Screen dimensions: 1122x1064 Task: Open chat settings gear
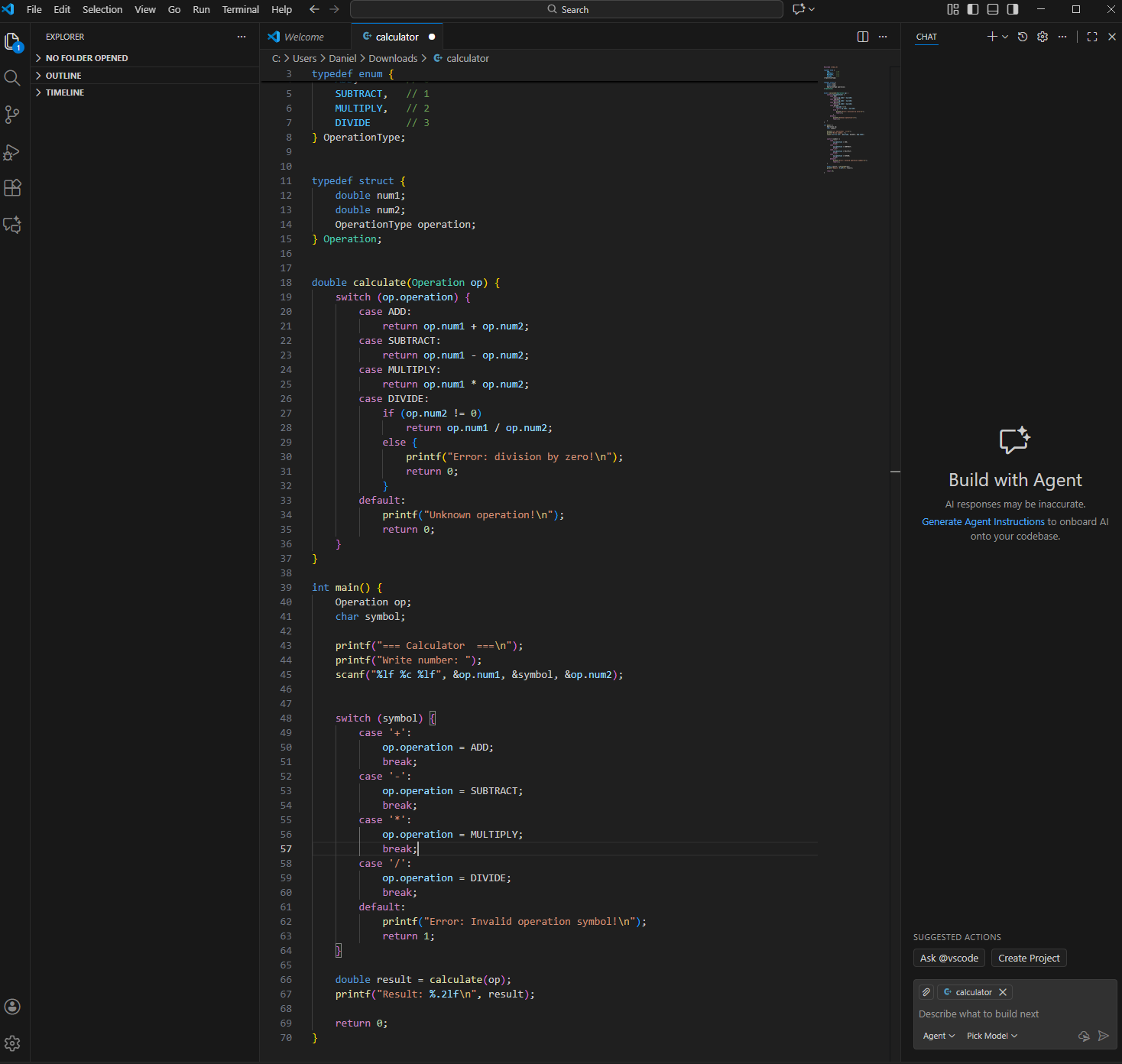[1043, 37]
